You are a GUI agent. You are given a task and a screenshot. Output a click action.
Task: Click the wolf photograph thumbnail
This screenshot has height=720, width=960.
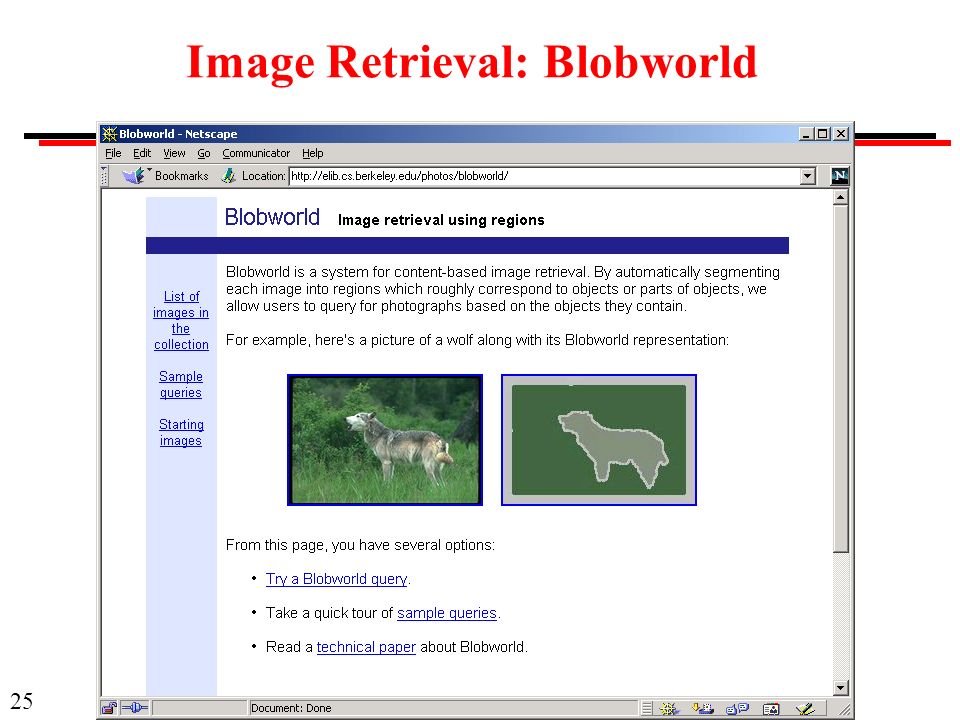tap(385, 440)
